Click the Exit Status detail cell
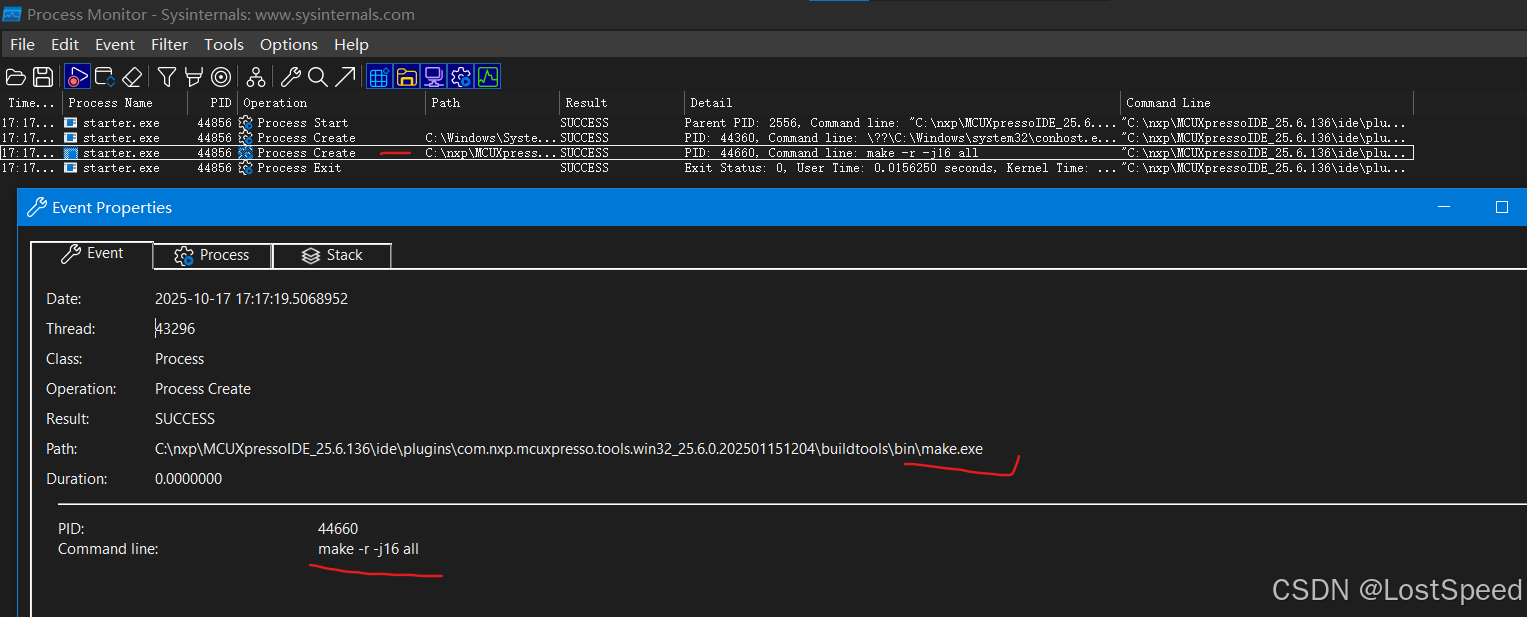Screen dimensions: 1527x617 902,168
